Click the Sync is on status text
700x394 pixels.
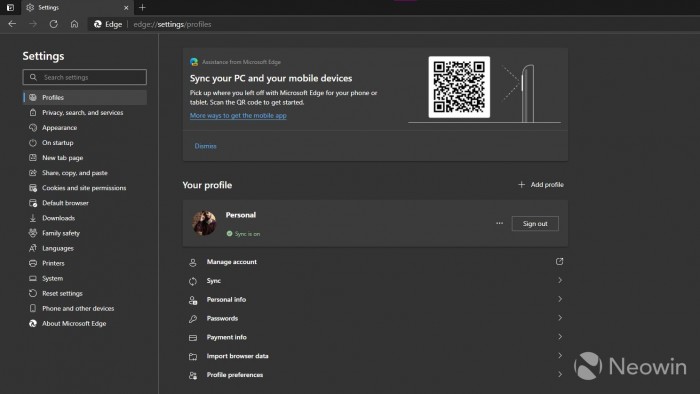(247, 234)
